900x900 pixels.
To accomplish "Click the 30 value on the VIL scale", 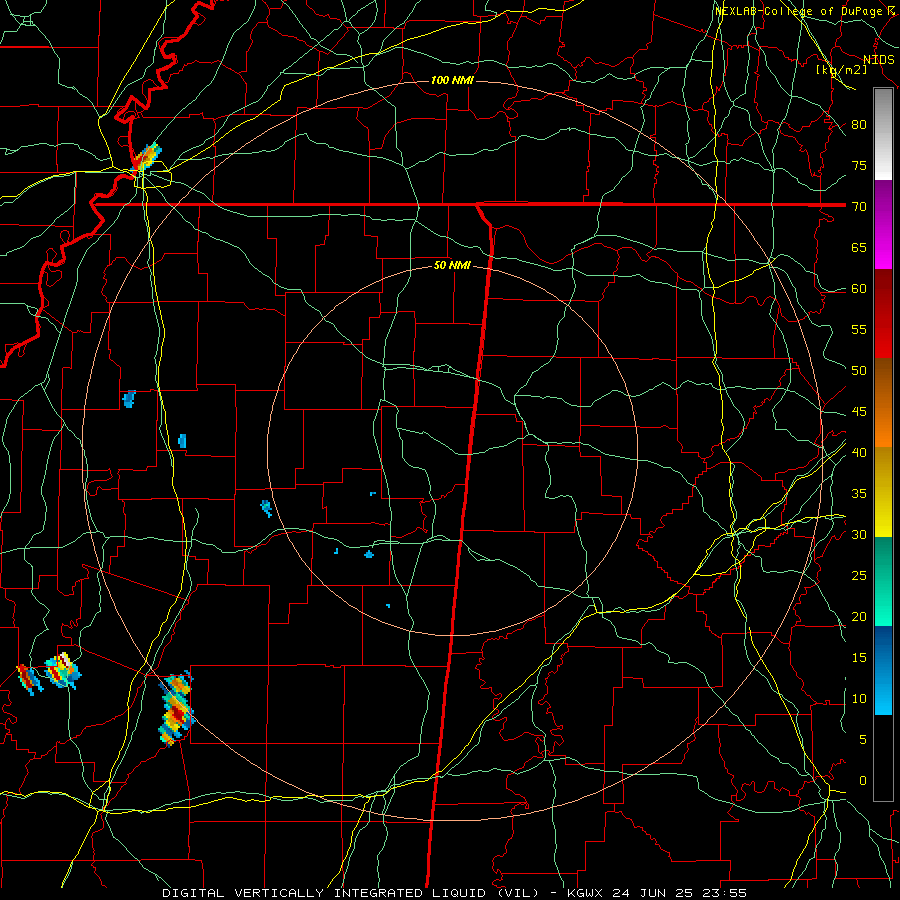I will point(859,534).
